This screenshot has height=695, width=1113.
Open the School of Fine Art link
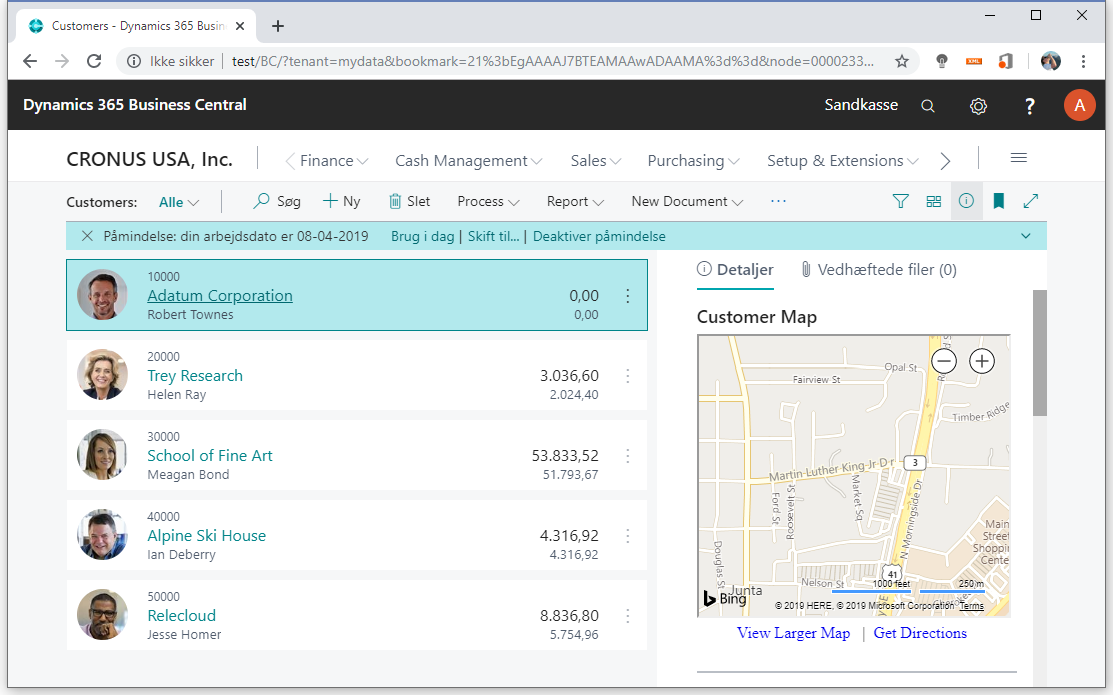pyautogui.click(x=210, y=456)
